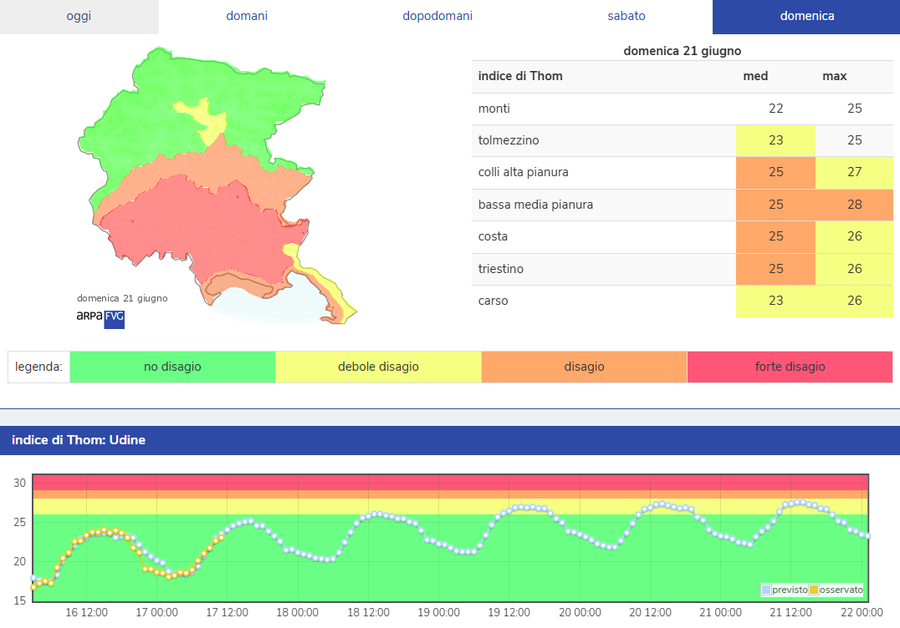This screenshot has width=900, height=628.
Task: Click the y-axis label 15
Action: pyautogui.click(x=20, y=600)
